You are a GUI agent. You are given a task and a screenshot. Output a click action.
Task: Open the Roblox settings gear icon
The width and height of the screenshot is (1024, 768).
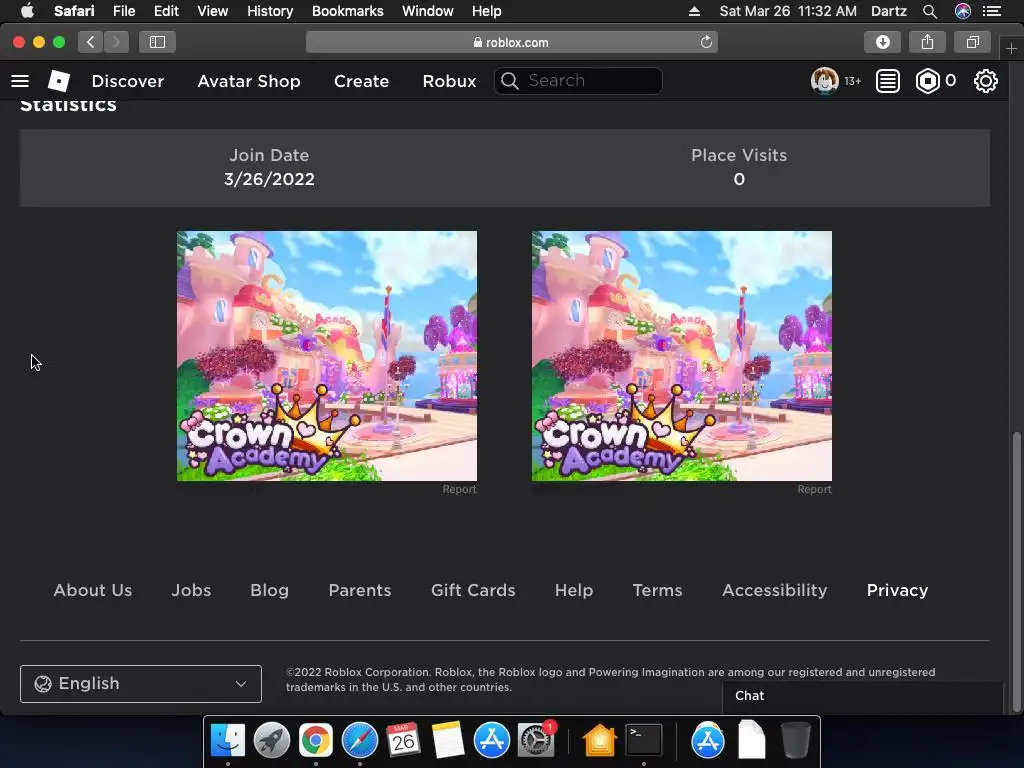point(985,81)
